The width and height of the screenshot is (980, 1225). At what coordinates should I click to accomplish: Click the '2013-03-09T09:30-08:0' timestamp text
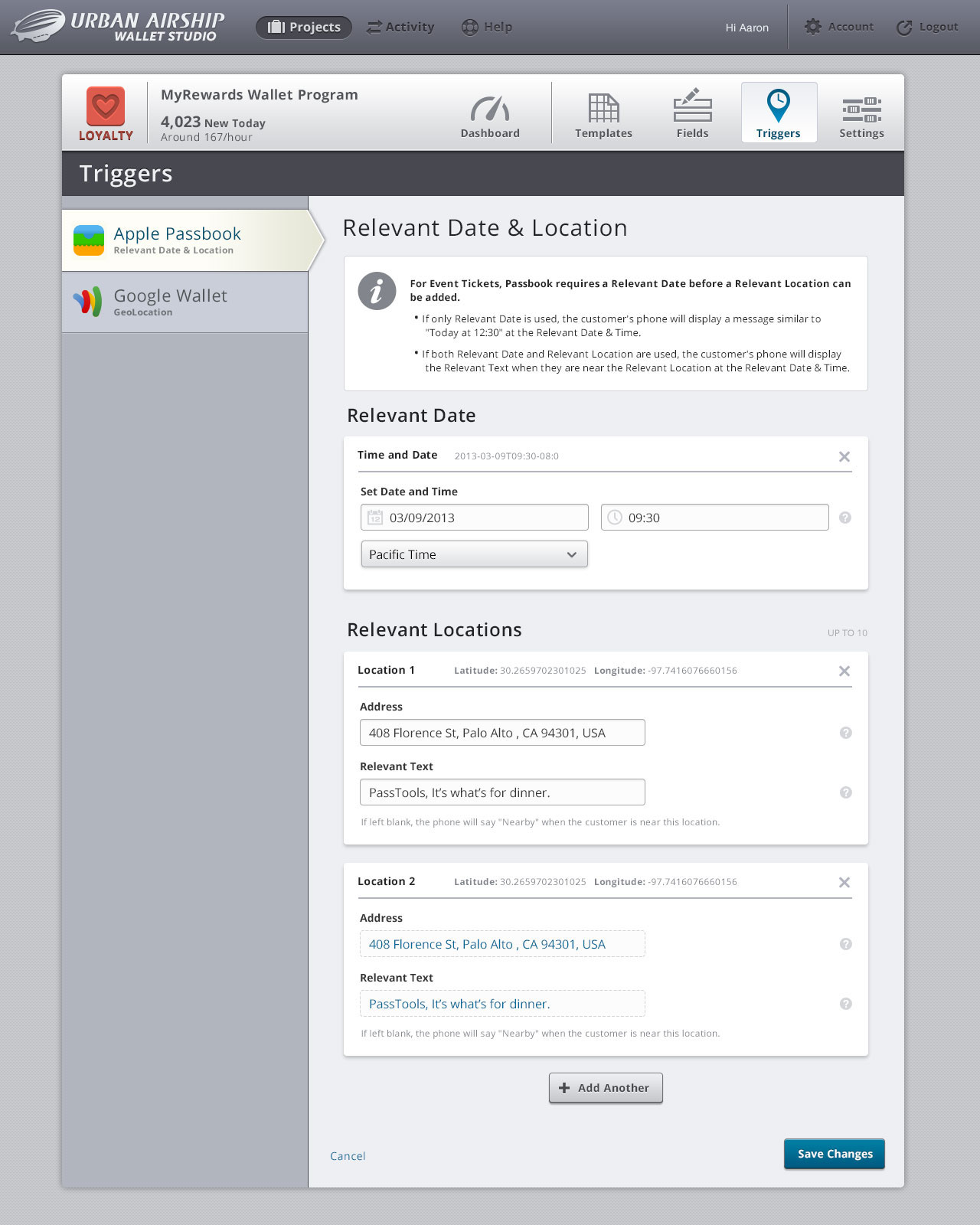click(507, 456)
